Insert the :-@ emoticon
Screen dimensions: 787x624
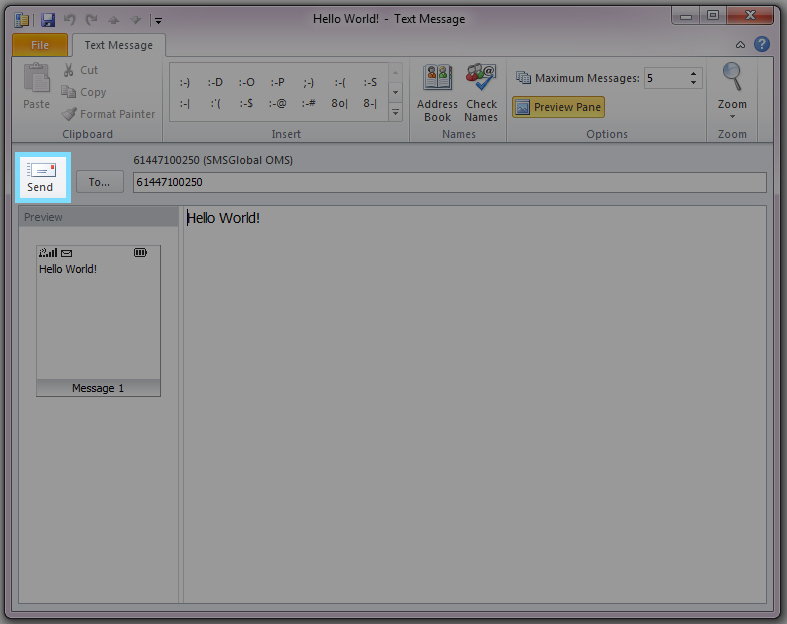pyautogui.click(x=276, y=104)
